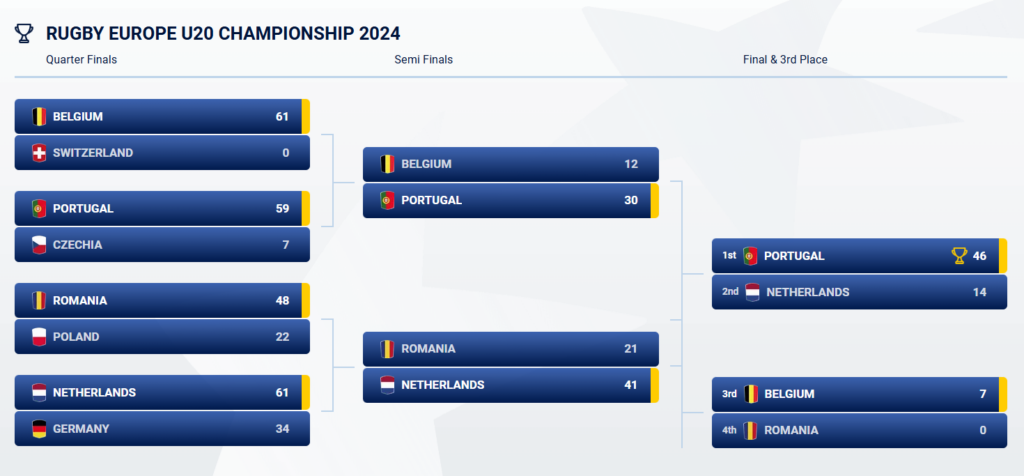Select the Semi Finals stage heading

coord(423,59)
